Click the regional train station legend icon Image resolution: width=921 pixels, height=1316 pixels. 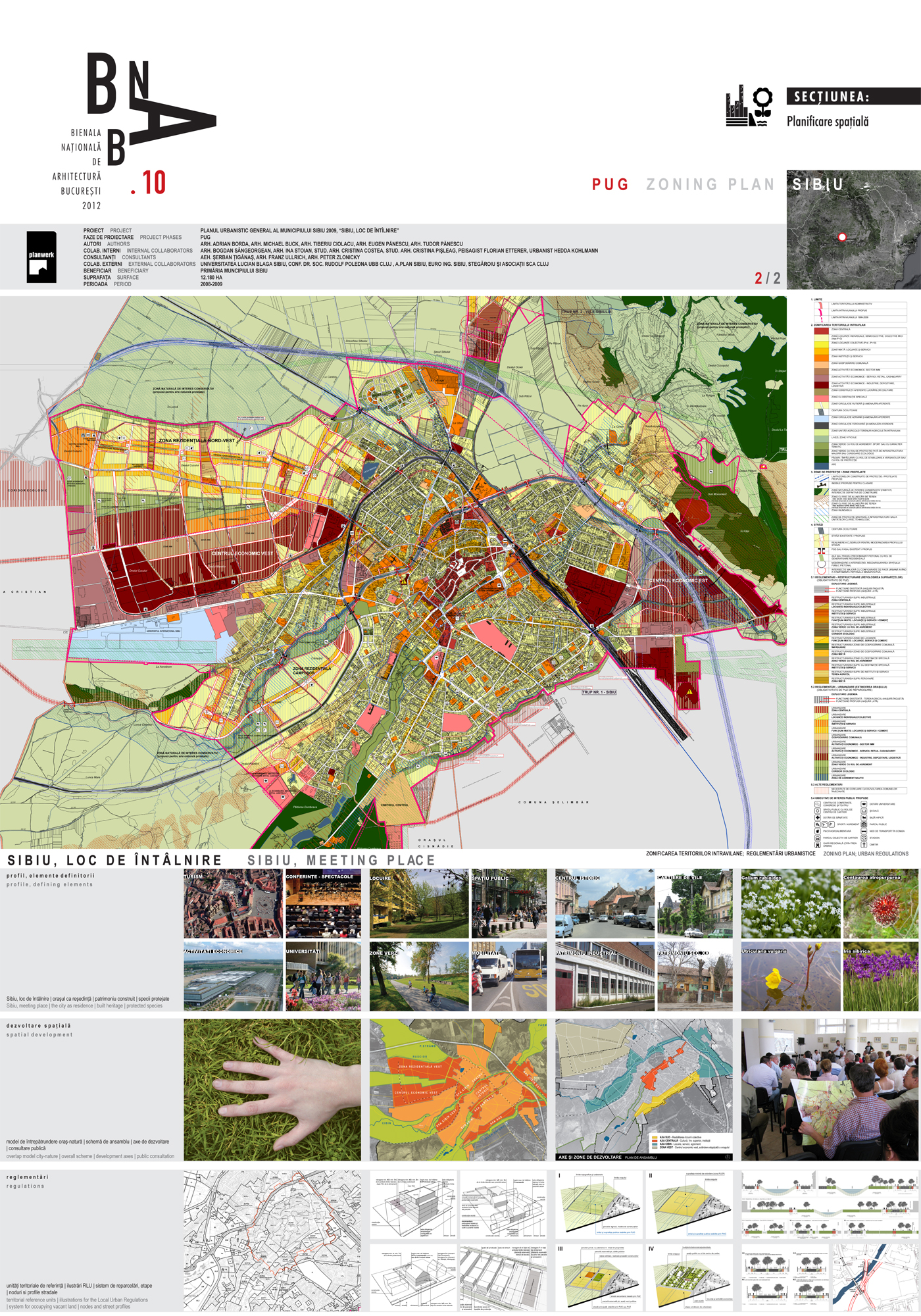pyautogui.click(x=818, y=845)
